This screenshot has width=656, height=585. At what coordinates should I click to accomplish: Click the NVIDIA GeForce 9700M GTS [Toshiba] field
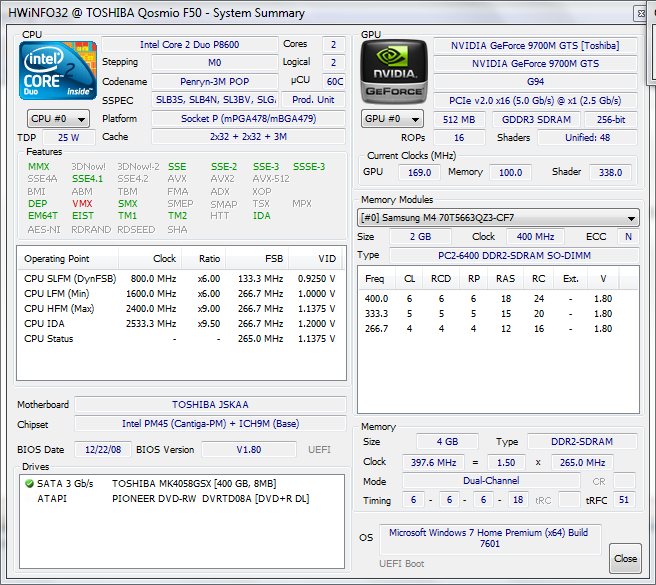(x=535, y=46)
